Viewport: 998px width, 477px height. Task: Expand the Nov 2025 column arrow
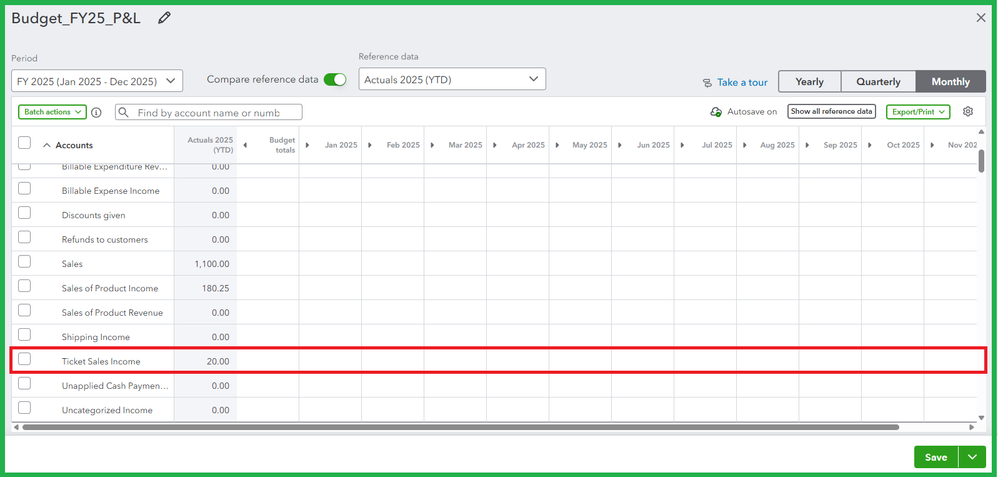[x=932, y=145]
